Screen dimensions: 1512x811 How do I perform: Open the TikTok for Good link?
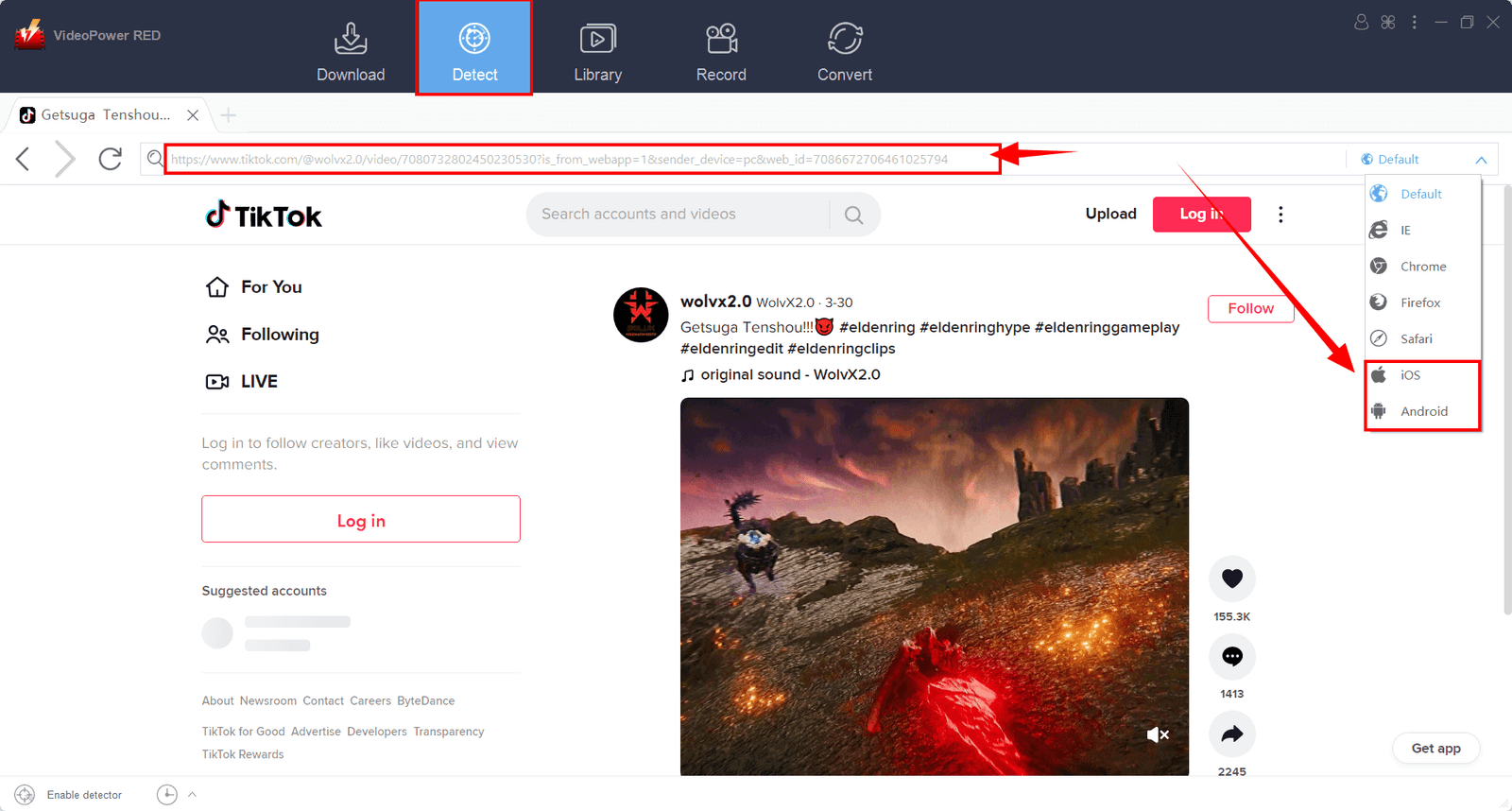point(243,732)
